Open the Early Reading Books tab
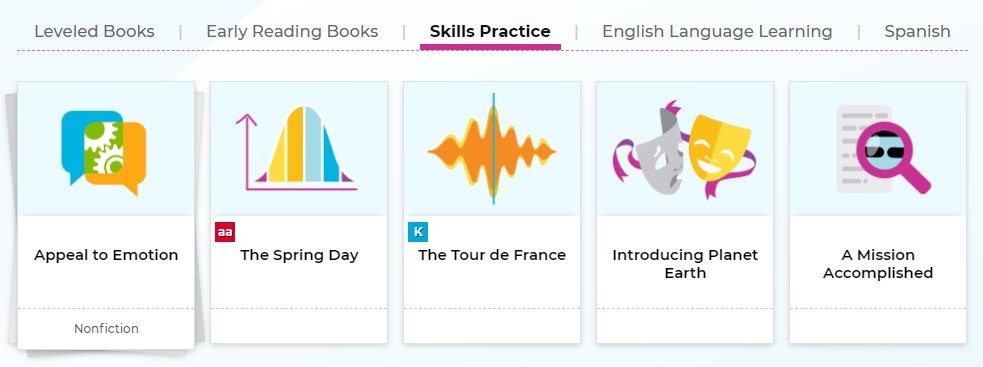The width and height of the screenshot is (983, 367). (x=292, y=31)
